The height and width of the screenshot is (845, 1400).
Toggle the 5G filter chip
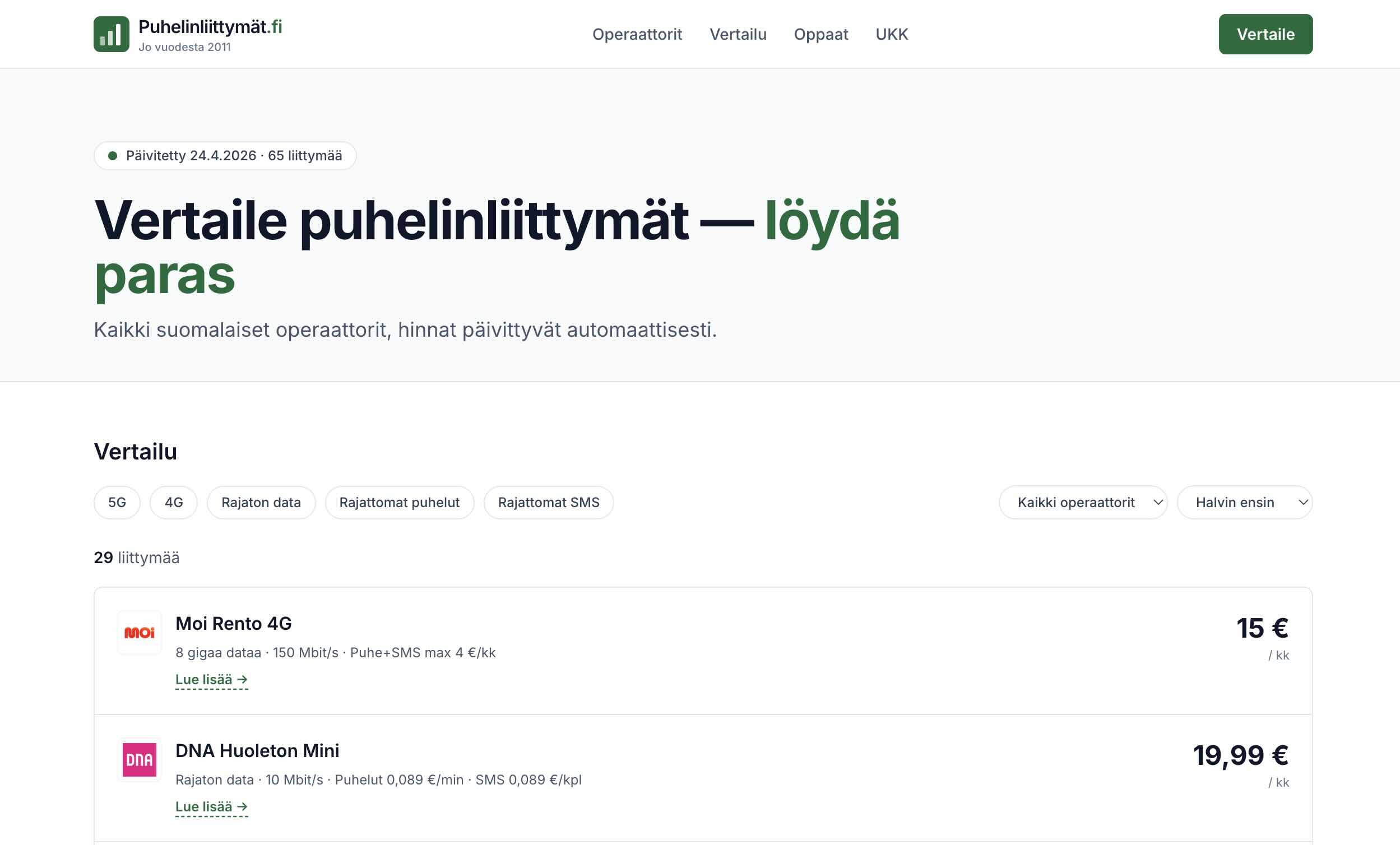[x=117, y=502]
